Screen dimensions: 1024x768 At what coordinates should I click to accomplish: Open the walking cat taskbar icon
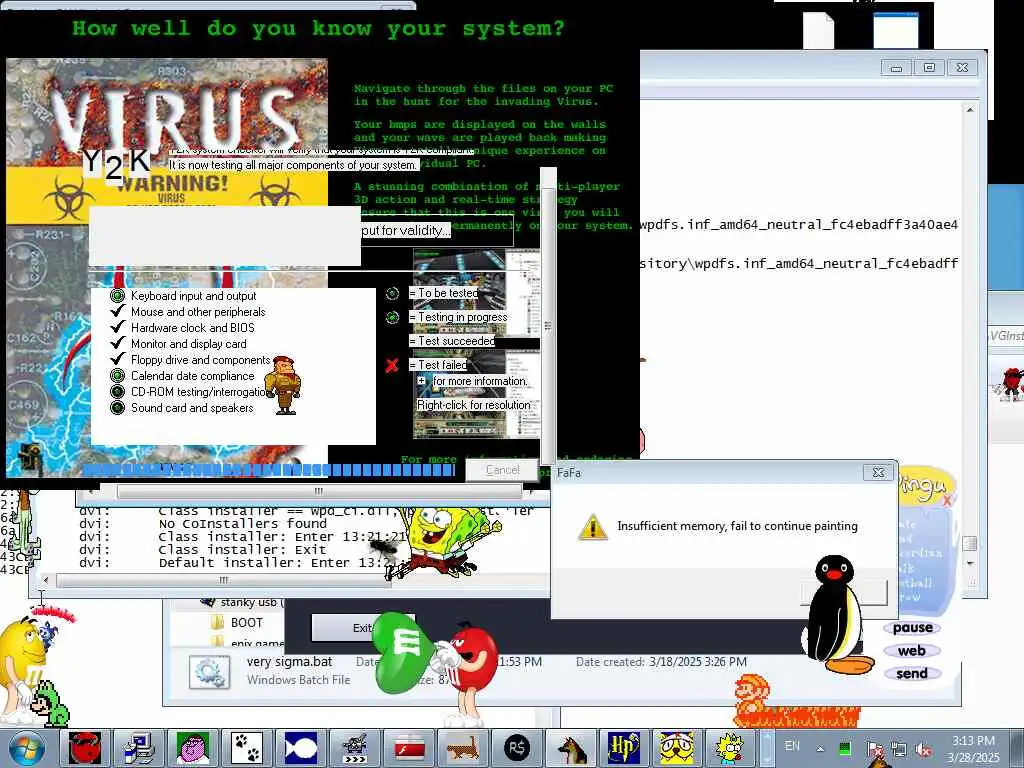(x=462, y=748)
